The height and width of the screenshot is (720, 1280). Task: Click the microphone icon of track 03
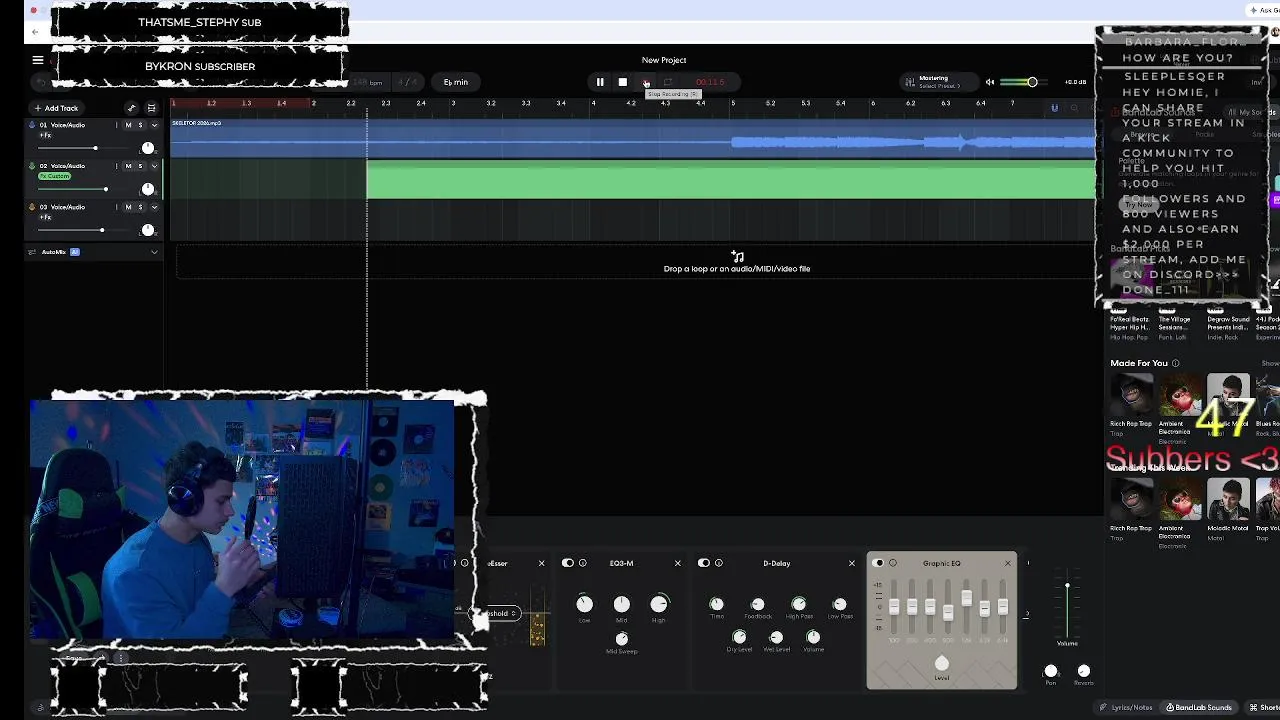click(31, 207)
